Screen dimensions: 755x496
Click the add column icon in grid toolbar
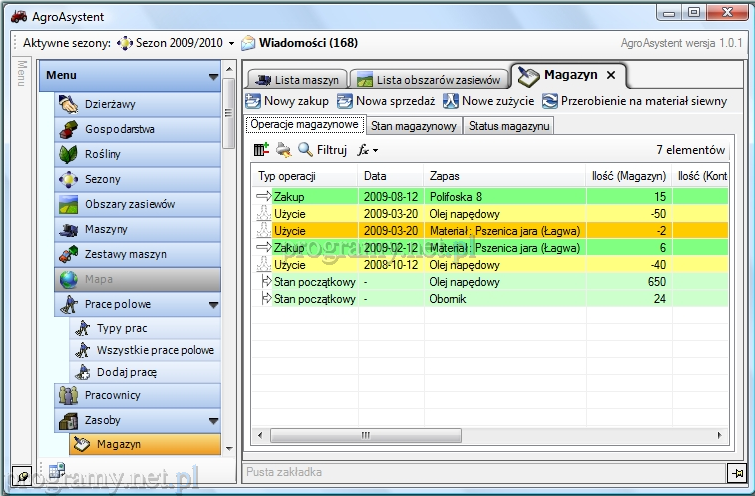[261, 150]
